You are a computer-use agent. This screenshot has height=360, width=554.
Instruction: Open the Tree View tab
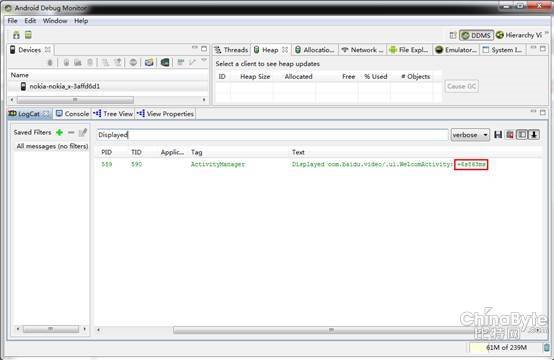(113, 114)
